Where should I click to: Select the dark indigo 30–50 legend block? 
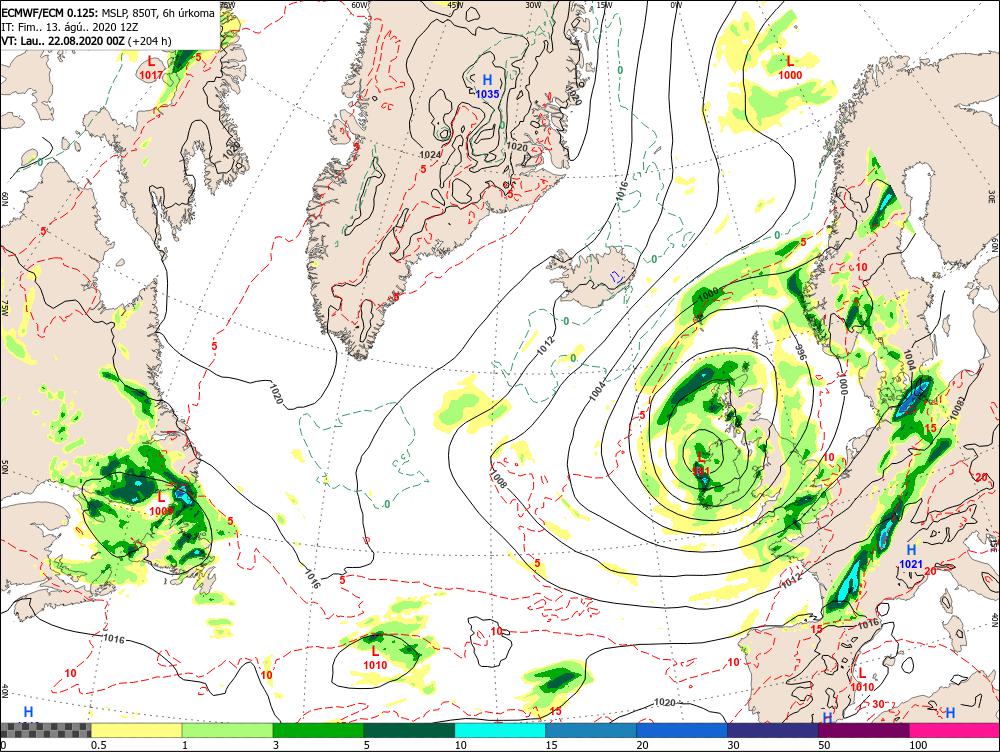[773, 730]
